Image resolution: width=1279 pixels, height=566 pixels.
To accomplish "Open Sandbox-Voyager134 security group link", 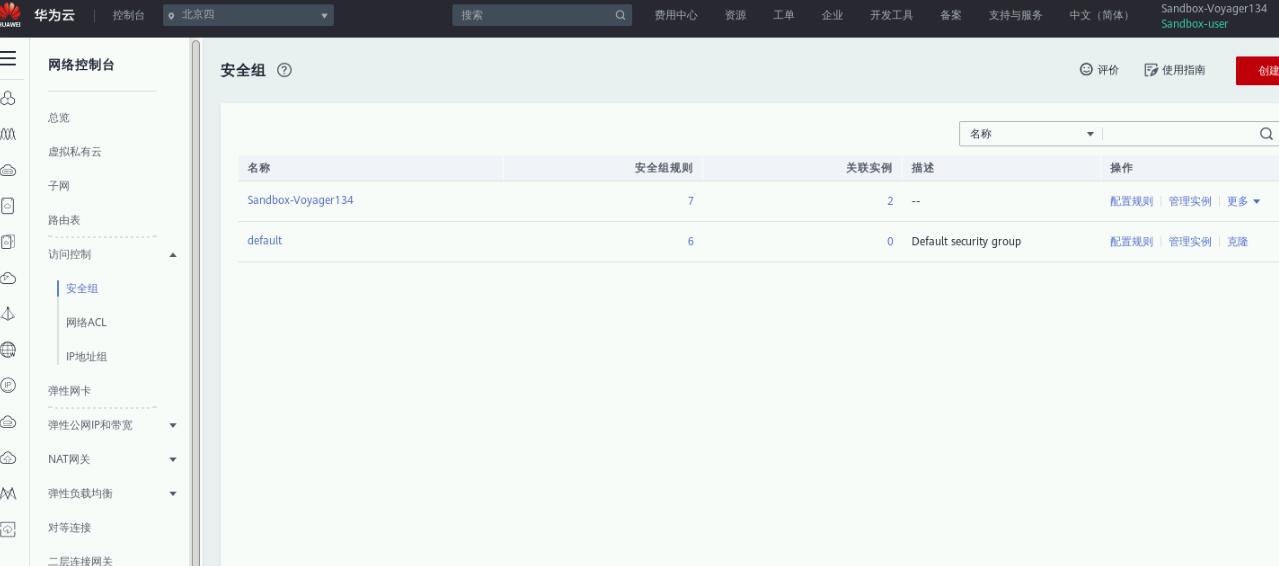I will pos(300,200).
